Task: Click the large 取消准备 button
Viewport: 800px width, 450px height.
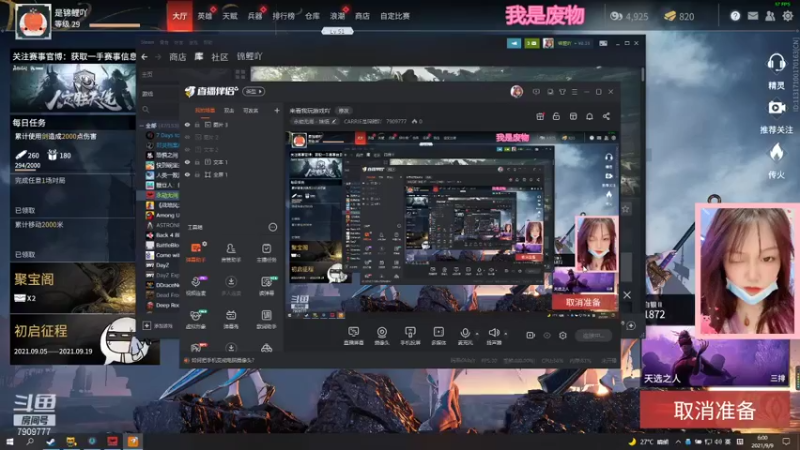Action: pyautogui.click(x=714, y=411)
